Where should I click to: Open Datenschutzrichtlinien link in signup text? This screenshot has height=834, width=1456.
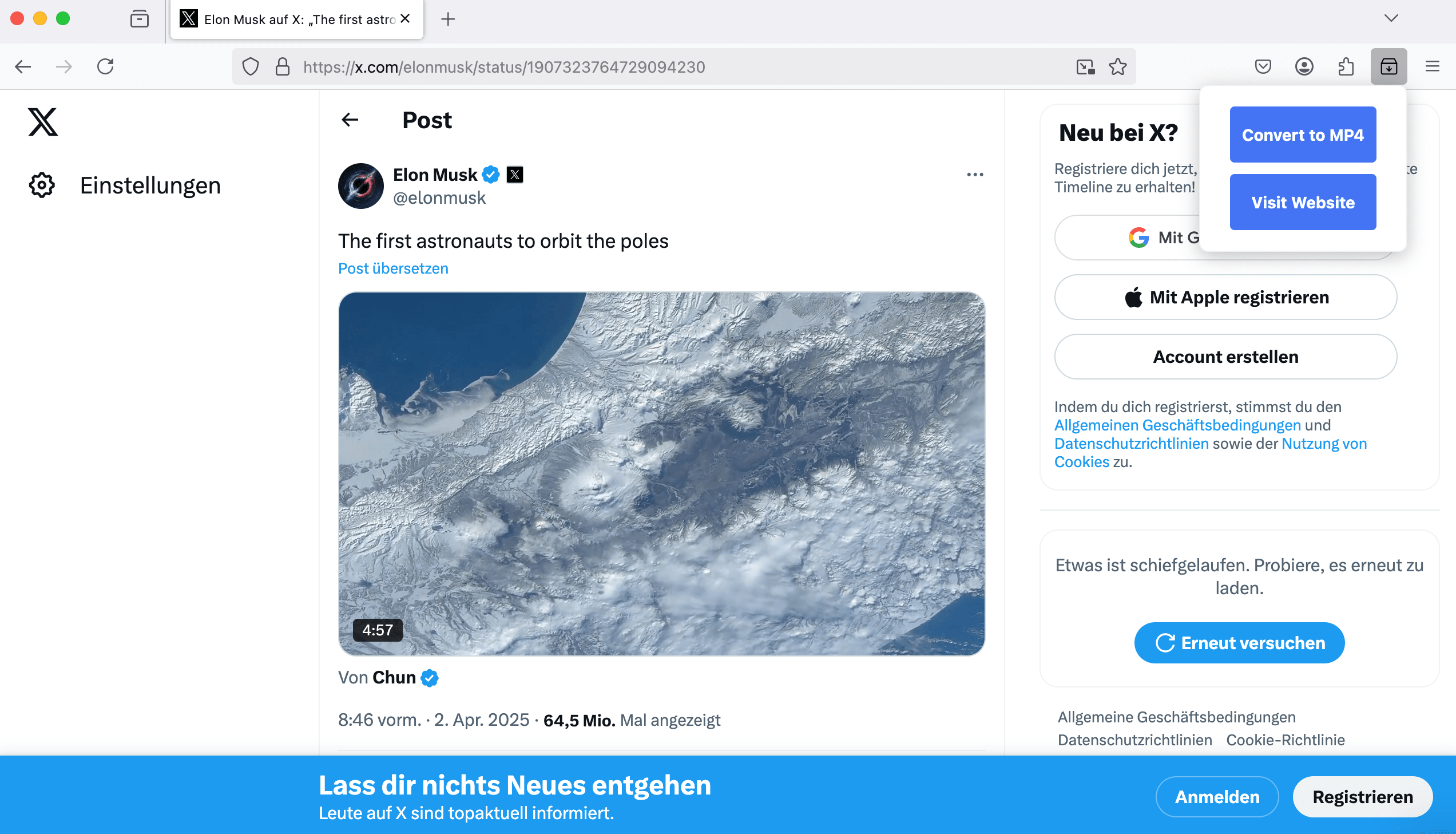tap(1132, 444)
